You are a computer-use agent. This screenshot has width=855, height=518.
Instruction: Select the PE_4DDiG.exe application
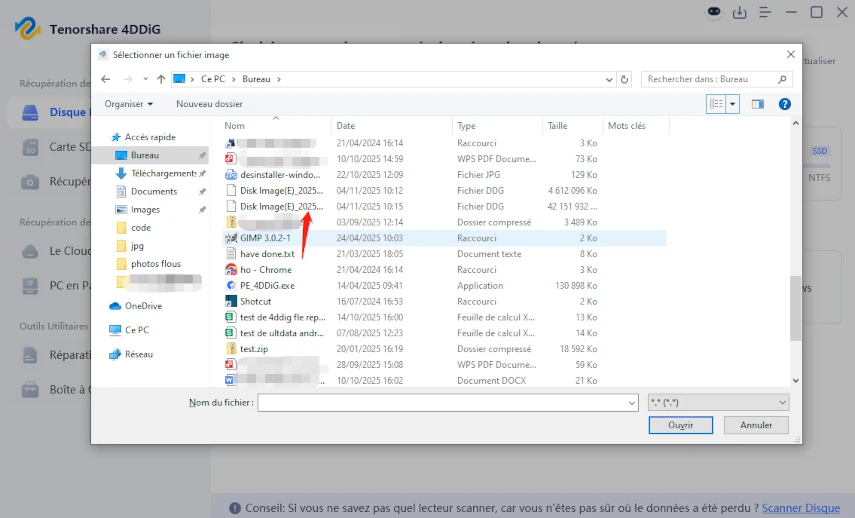[x=267, y=285]
